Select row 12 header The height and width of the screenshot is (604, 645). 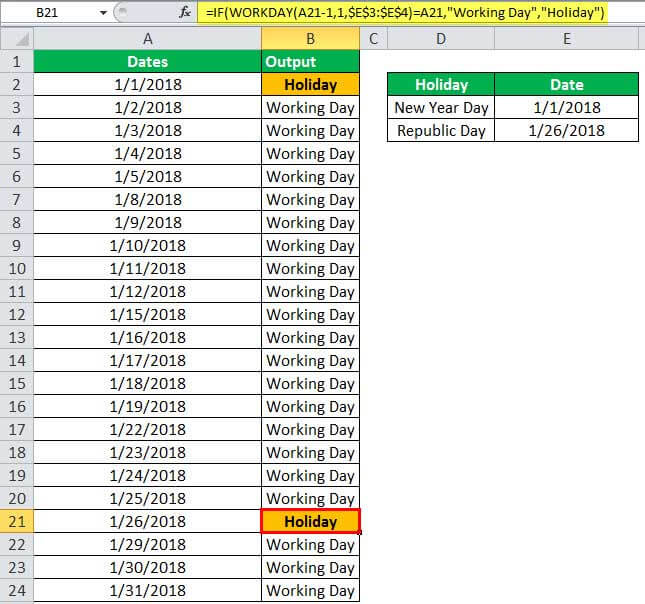click(x=16, y=315)
